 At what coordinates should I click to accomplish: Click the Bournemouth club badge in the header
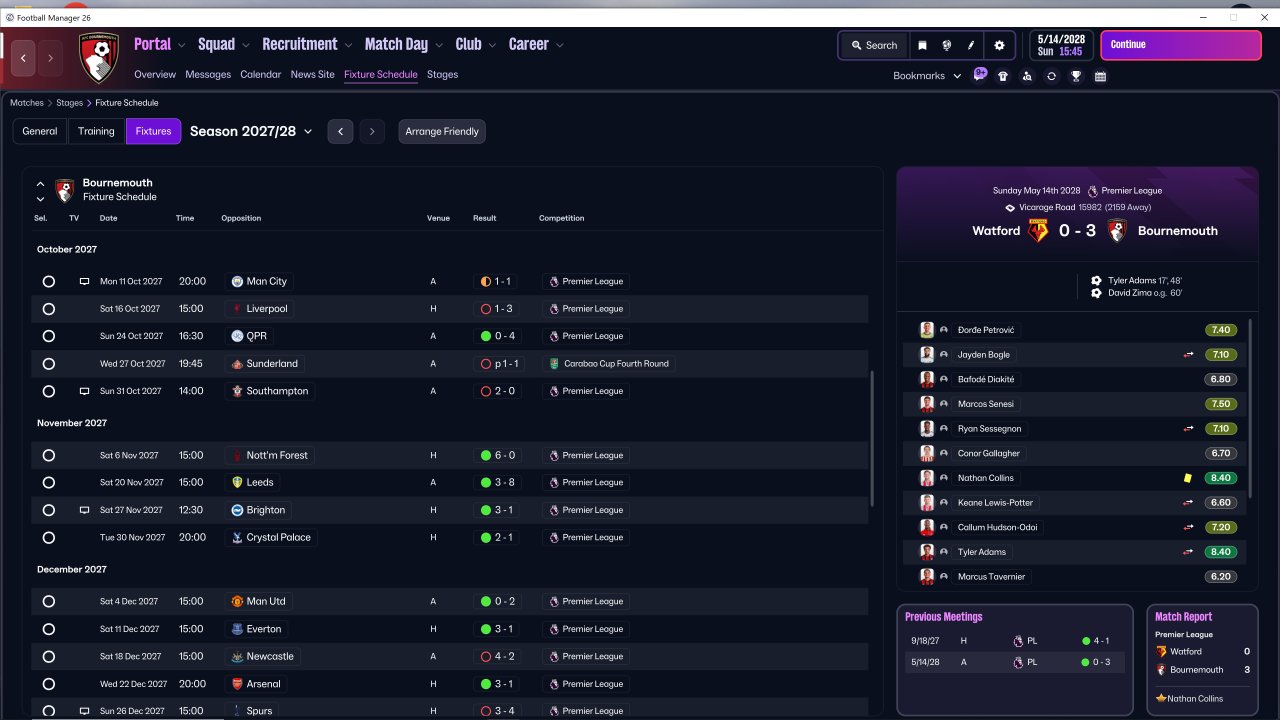coord(99,58)
